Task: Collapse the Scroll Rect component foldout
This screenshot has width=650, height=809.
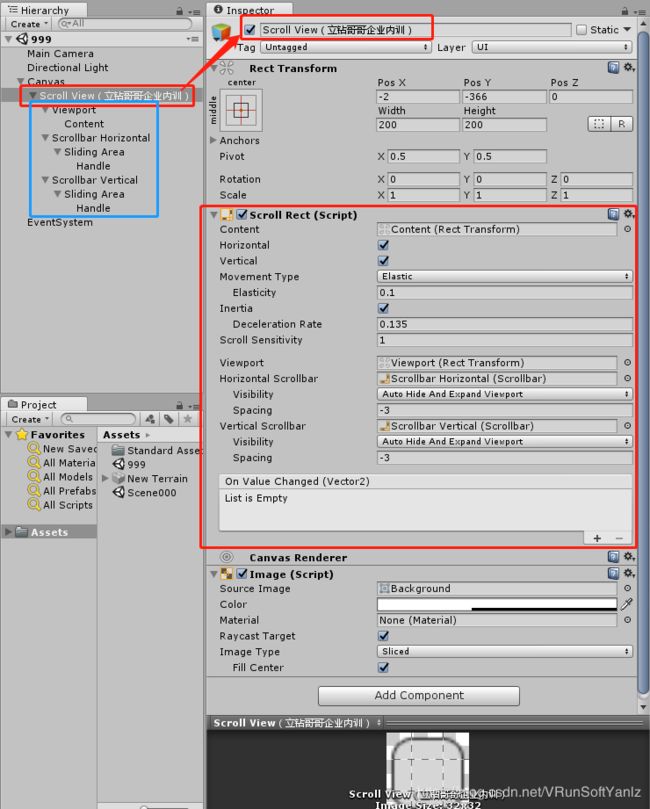Action: [214, 215]
